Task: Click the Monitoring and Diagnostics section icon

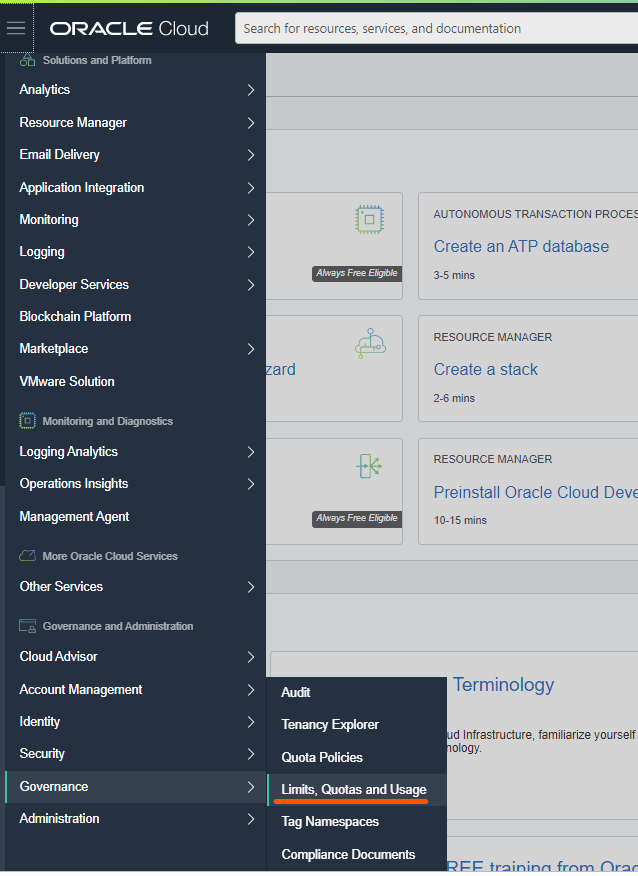Action: 27,421
